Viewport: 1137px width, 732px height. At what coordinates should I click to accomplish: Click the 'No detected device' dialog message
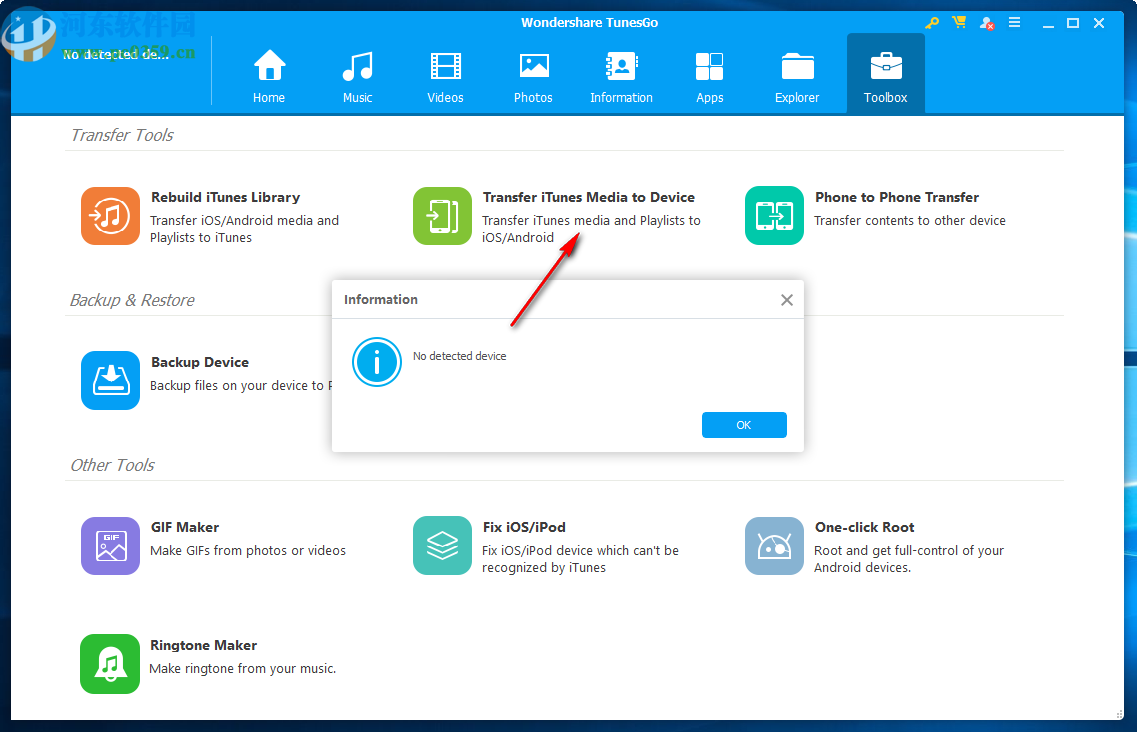[x=460, y=356]
